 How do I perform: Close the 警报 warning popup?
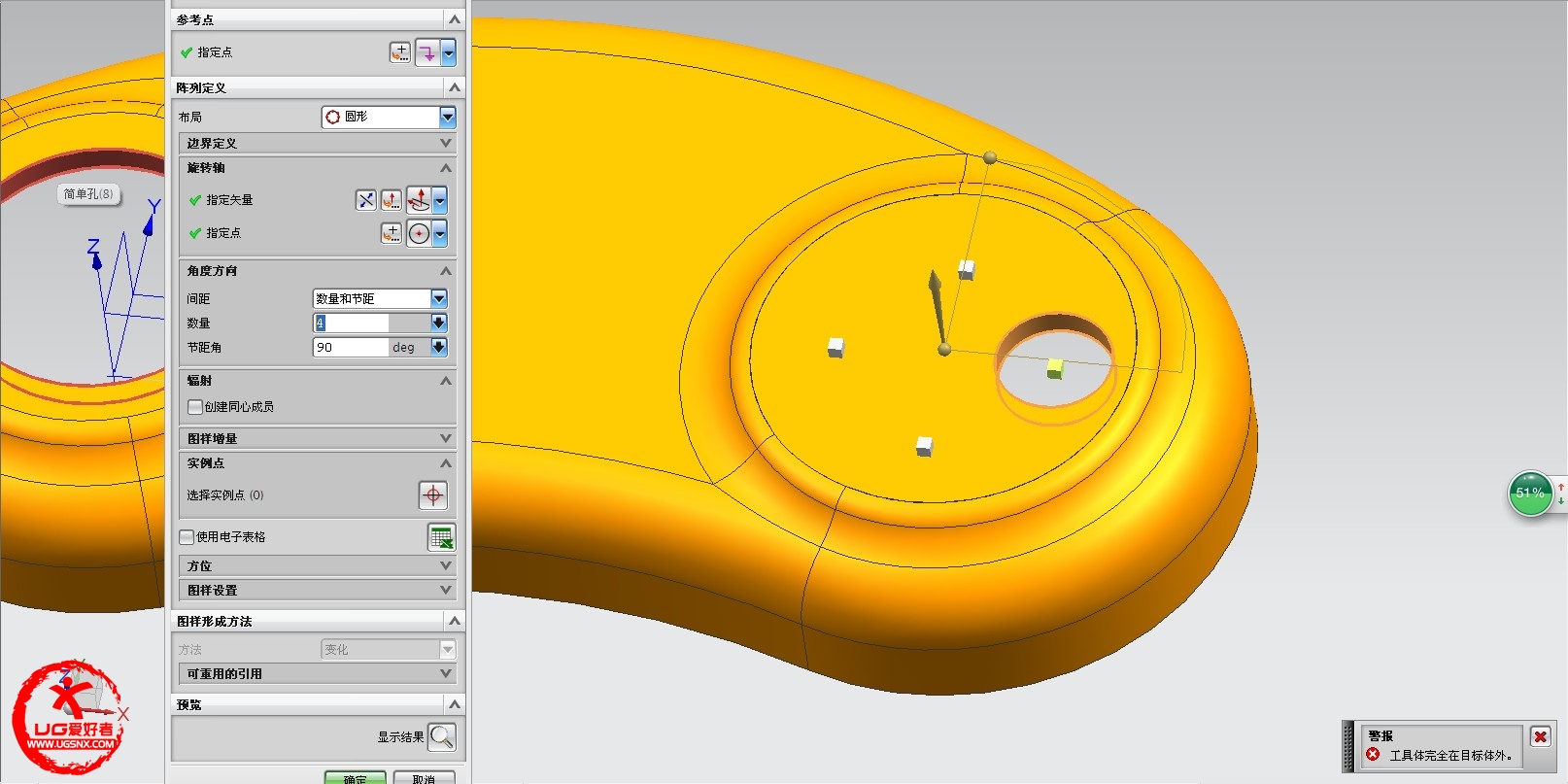click(x=1540, y=736)
